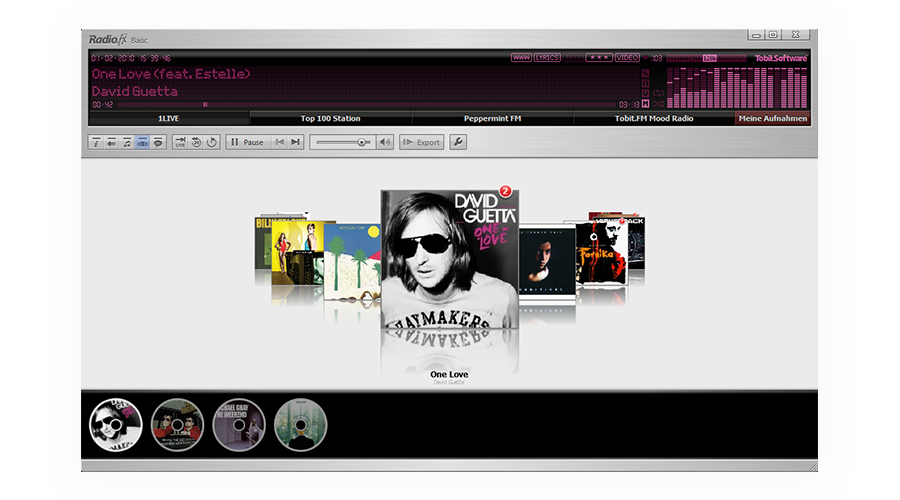Click the "One Love (feat. Estelle)" title text
900x500 pixels.
(x=171, y=73)
